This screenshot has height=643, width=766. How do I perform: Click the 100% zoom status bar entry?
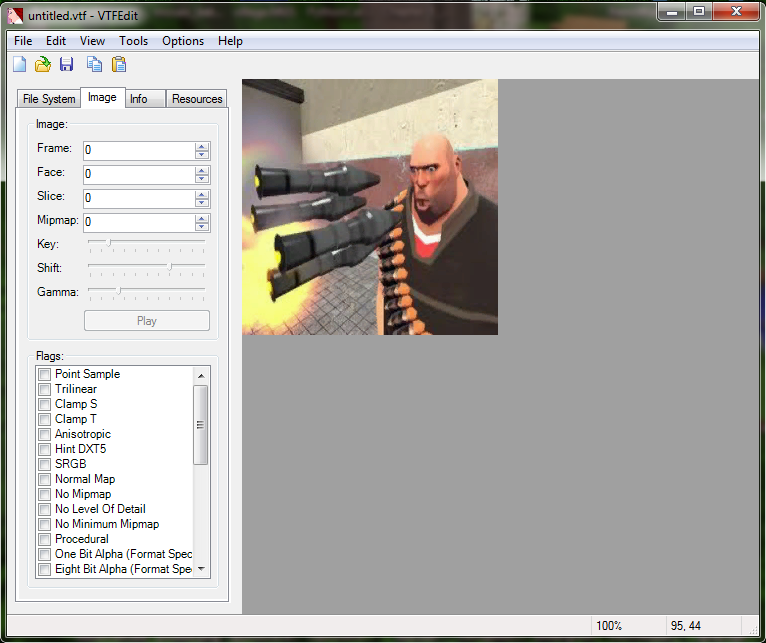pyautogui.click(x=609, y=626)
